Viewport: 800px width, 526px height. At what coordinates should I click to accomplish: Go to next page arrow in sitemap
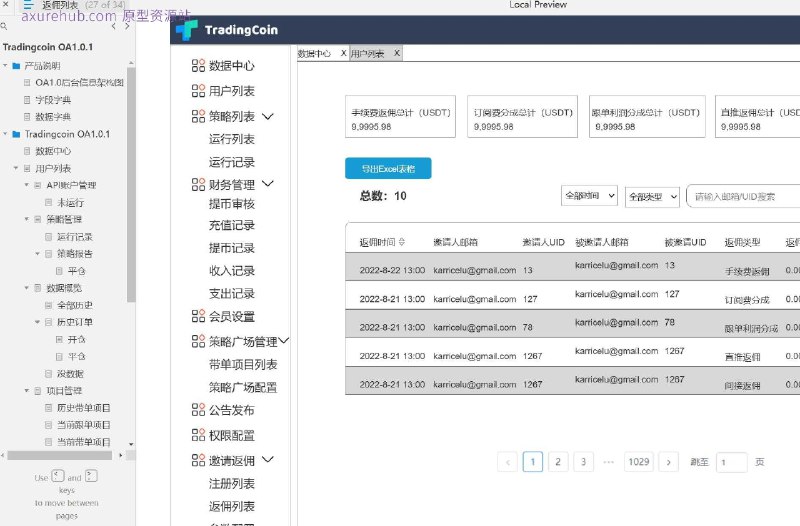127,26
